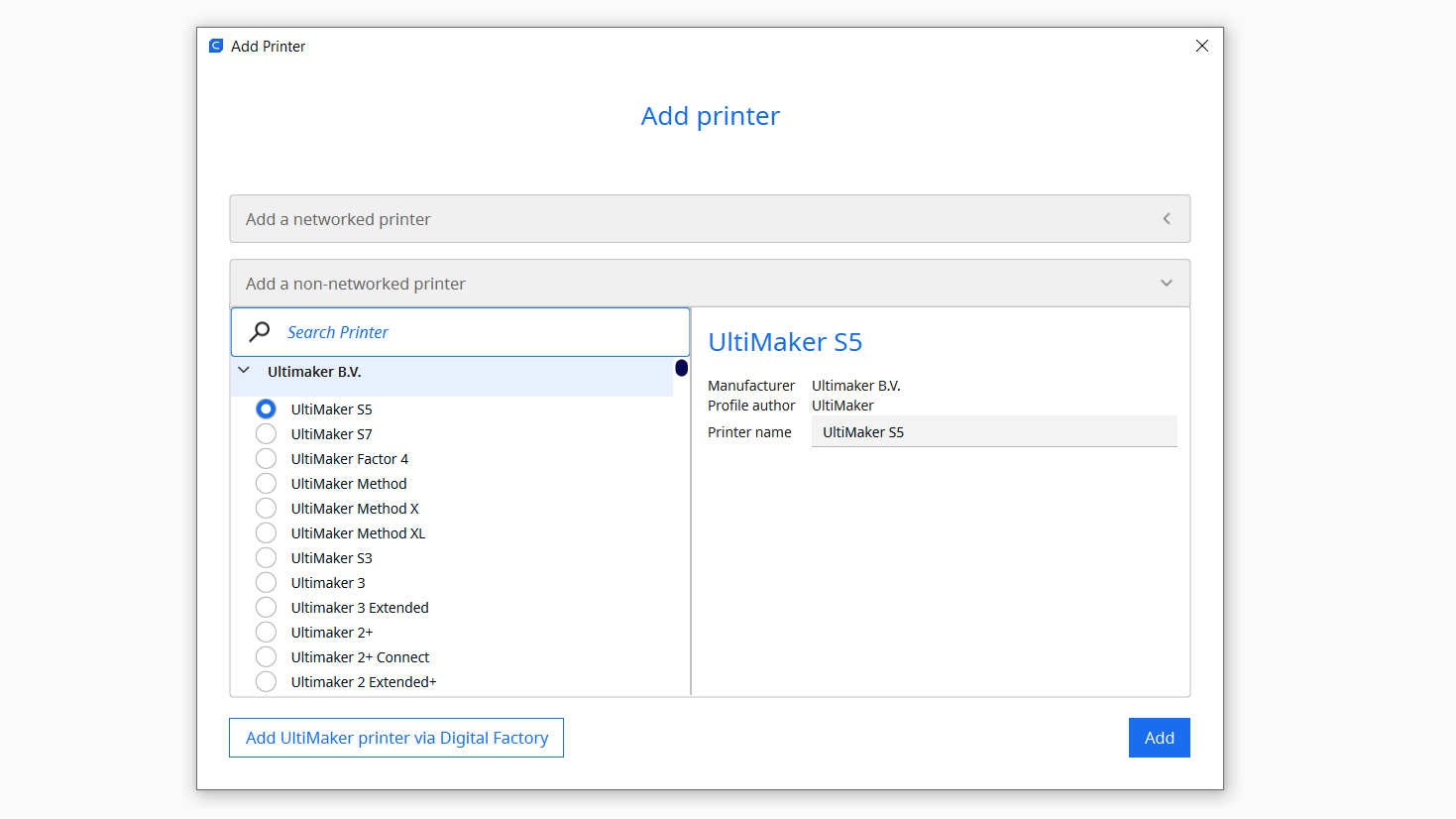The height and width of the screenshot is (819, 1456).
Task: Select the UltiMaker S7 radio button
Action: point(266,433)
